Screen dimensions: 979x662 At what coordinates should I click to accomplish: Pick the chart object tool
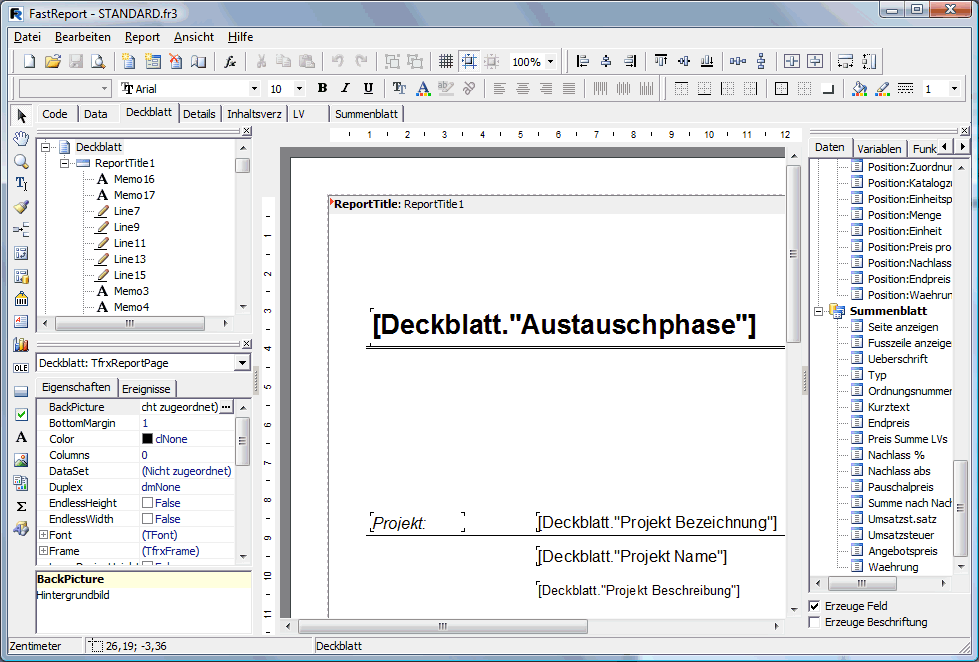(x=21, y=345)
